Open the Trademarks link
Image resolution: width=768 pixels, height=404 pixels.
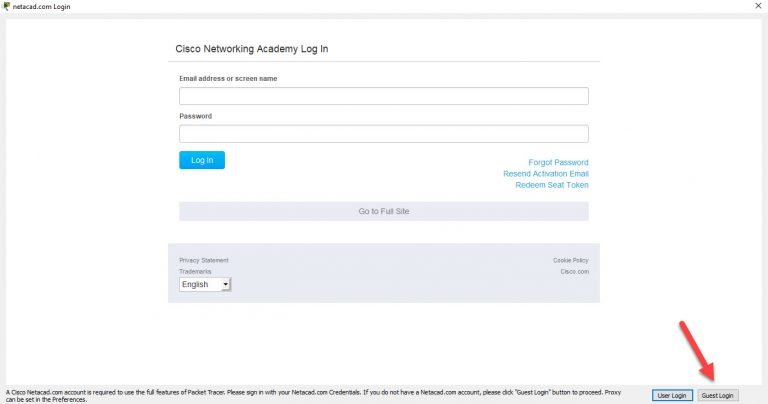pos(195,272)
